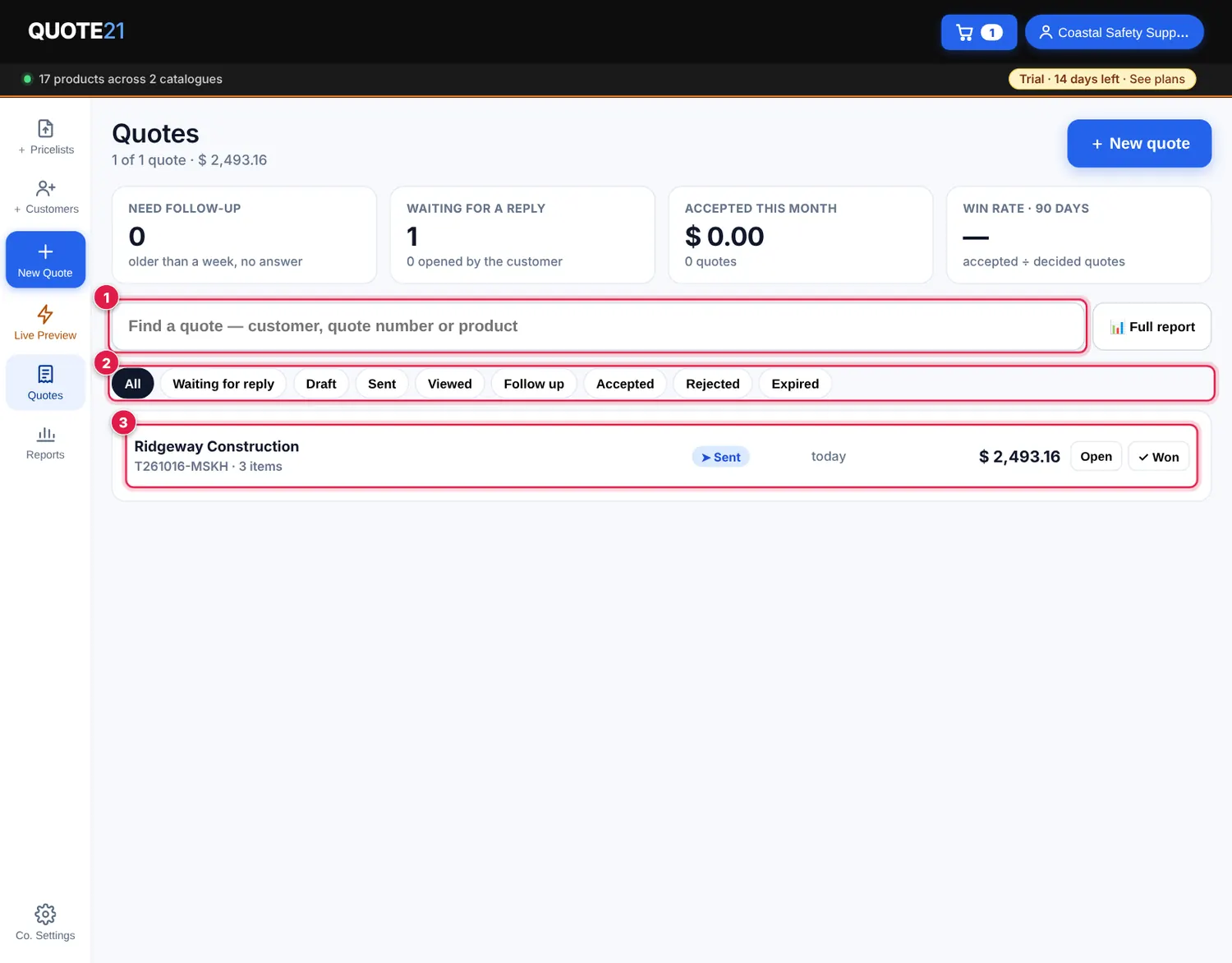
Task: Open Co. Settings gear icon
Action: tap(45, 914)
